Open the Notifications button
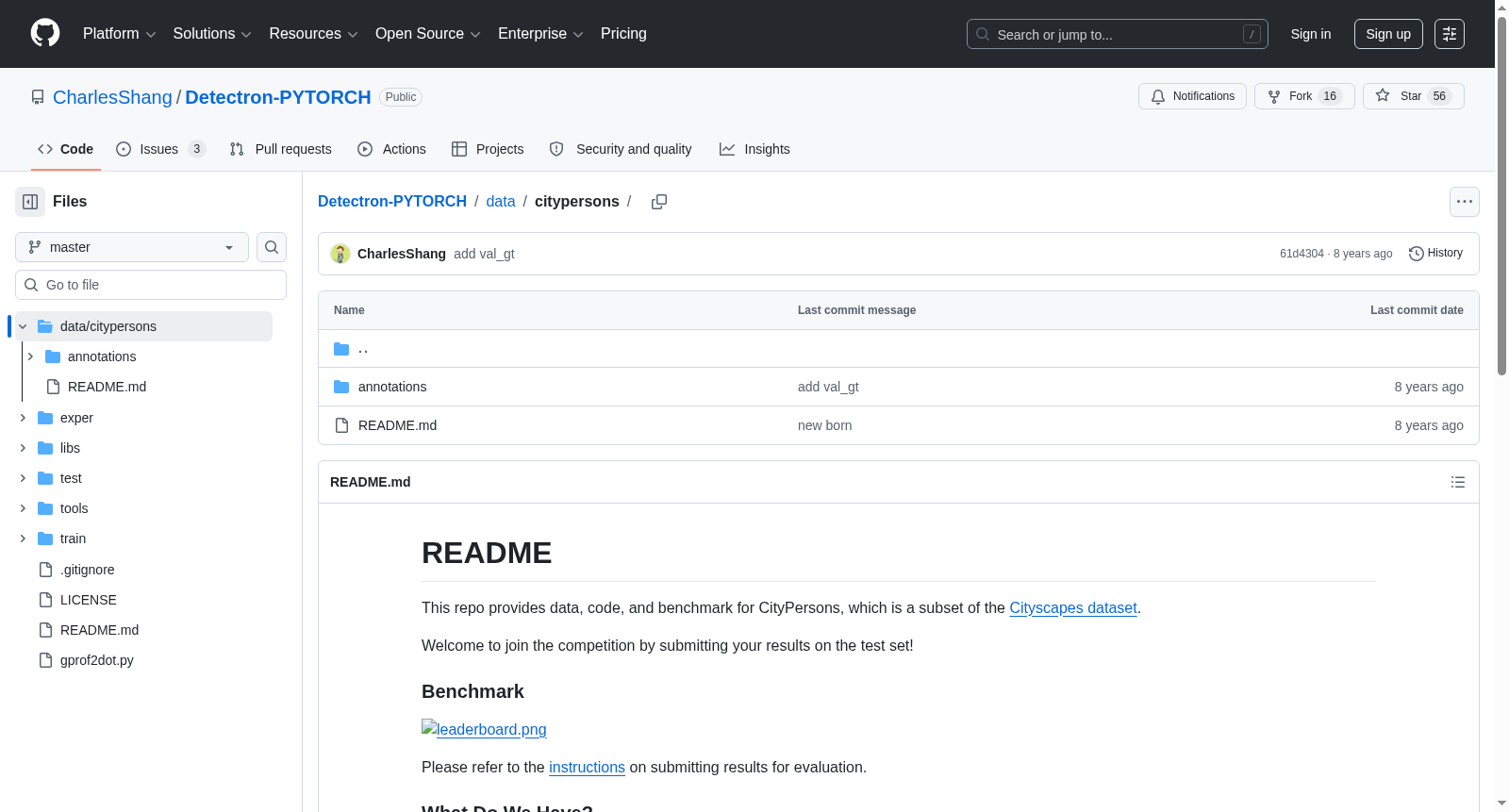The image size is (1509, 812). pos(1192,96)
